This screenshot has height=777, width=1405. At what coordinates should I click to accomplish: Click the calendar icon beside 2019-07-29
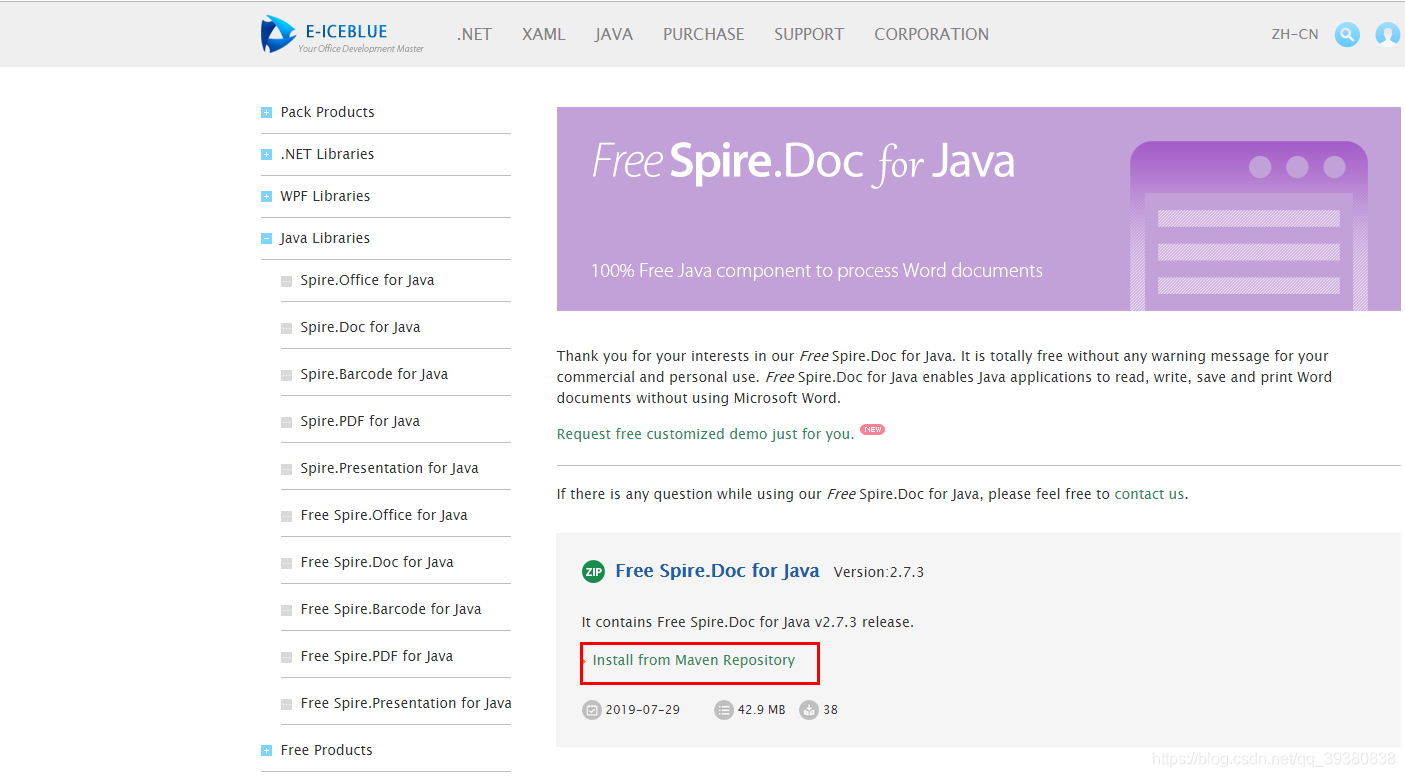(x=592, y=710)
